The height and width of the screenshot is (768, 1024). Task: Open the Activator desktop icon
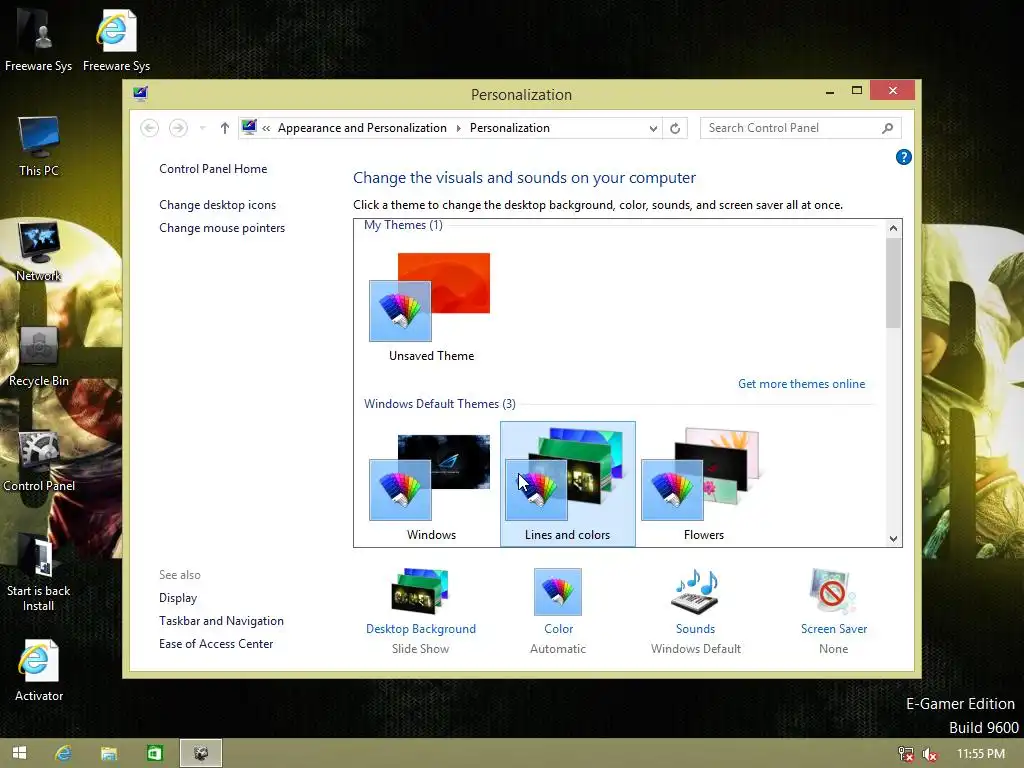coord(39,671)
